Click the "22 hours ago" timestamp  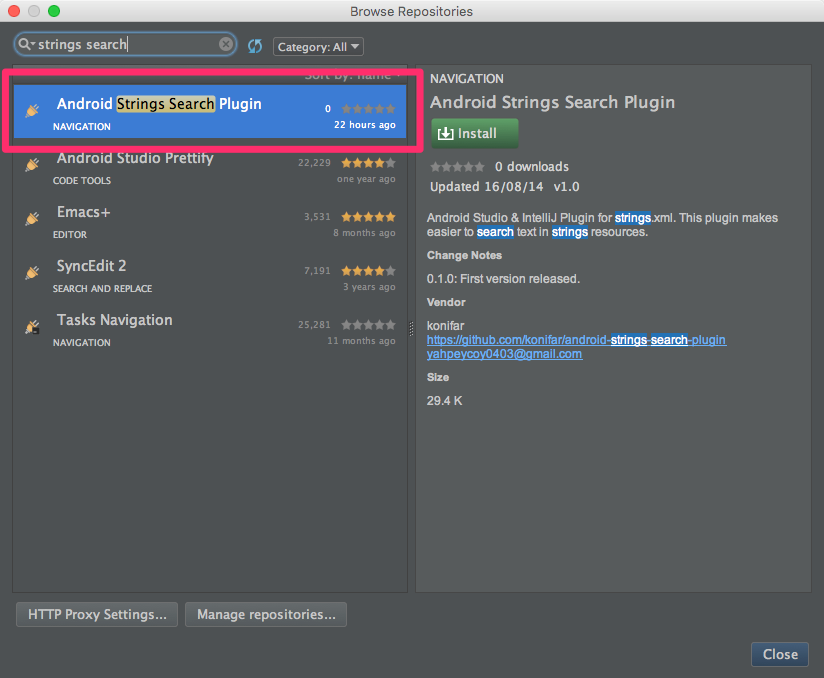click(x=365, y=125)
